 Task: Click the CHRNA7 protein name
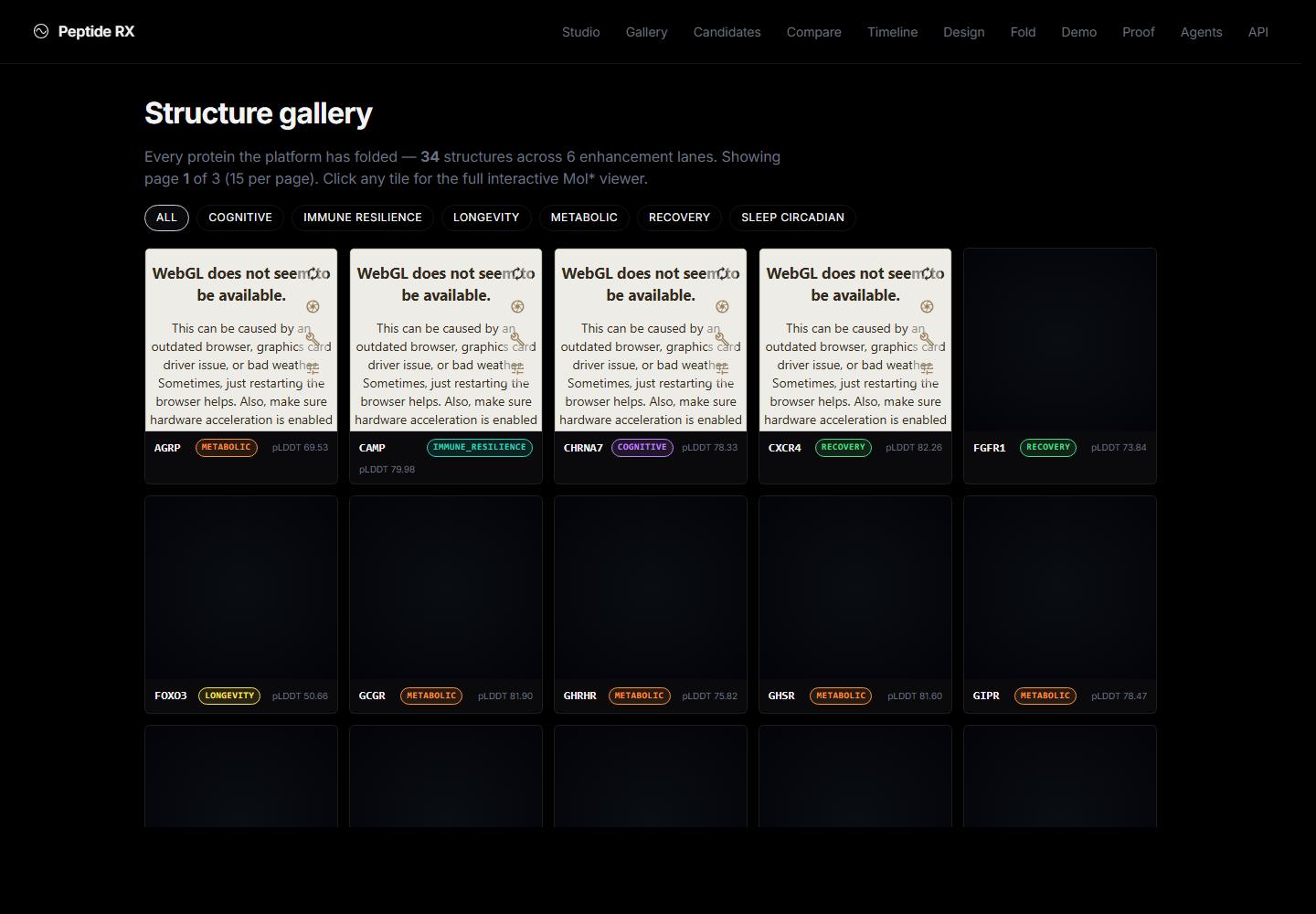[583, 448]
